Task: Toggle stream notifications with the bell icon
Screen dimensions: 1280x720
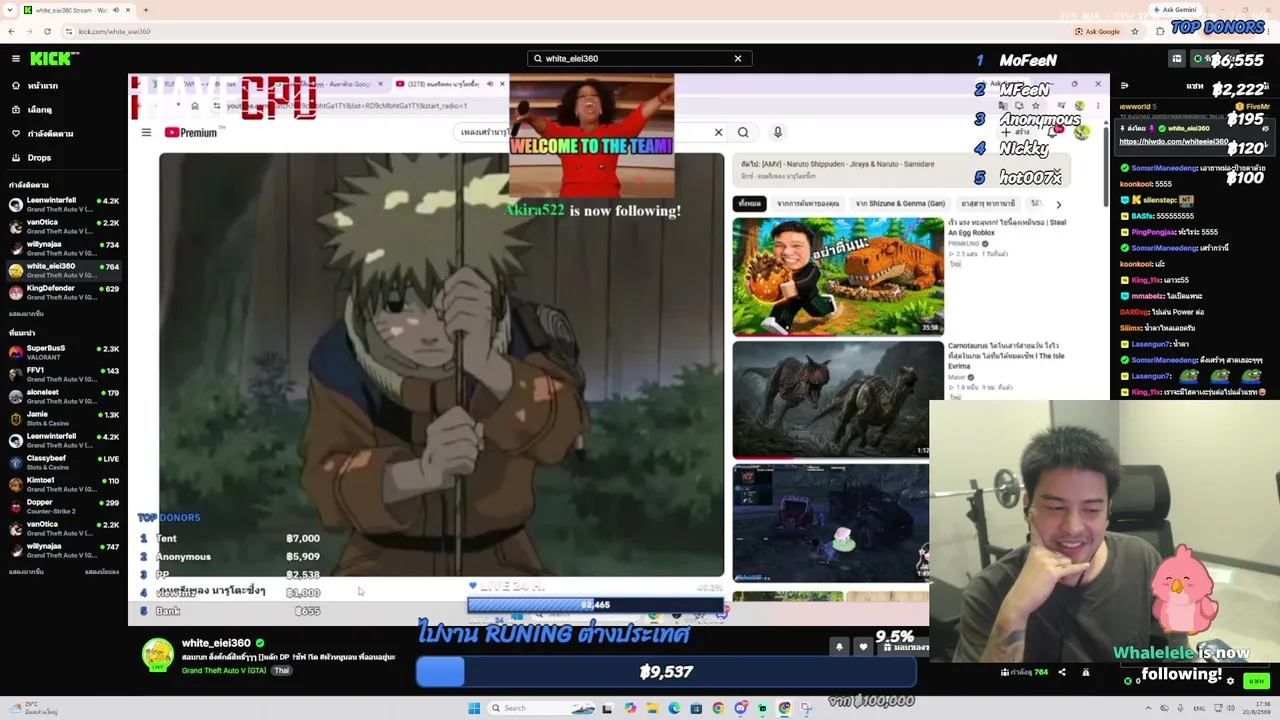Action: 839,647
